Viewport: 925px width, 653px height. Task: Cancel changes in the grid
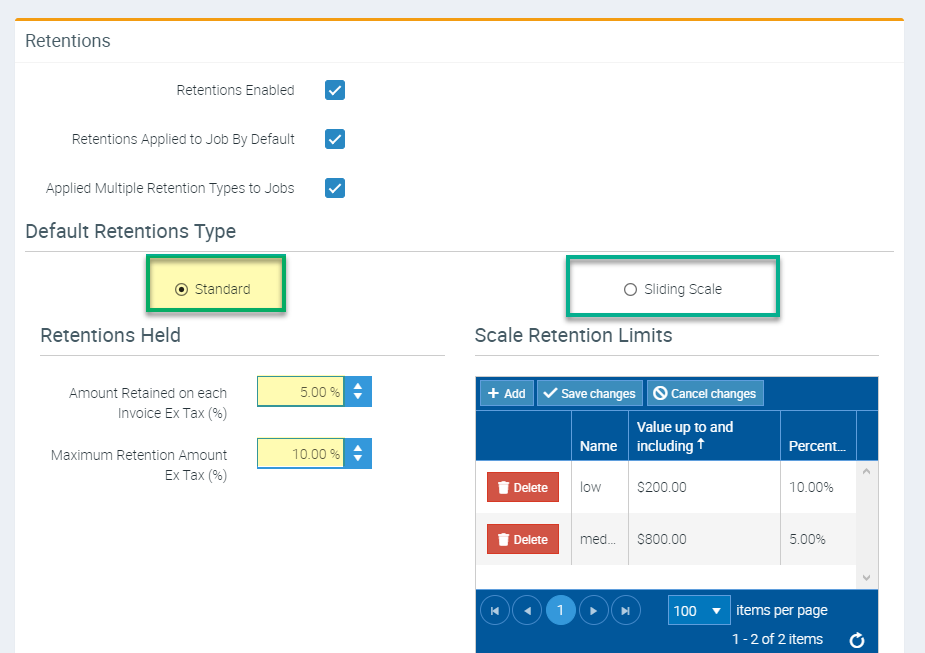[x=705, y=393]
